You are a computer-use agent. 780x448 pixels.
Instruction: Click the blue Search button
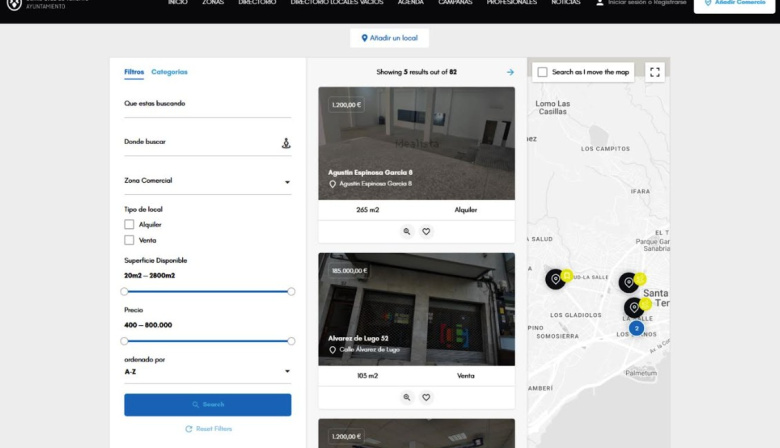click(207, 405)
